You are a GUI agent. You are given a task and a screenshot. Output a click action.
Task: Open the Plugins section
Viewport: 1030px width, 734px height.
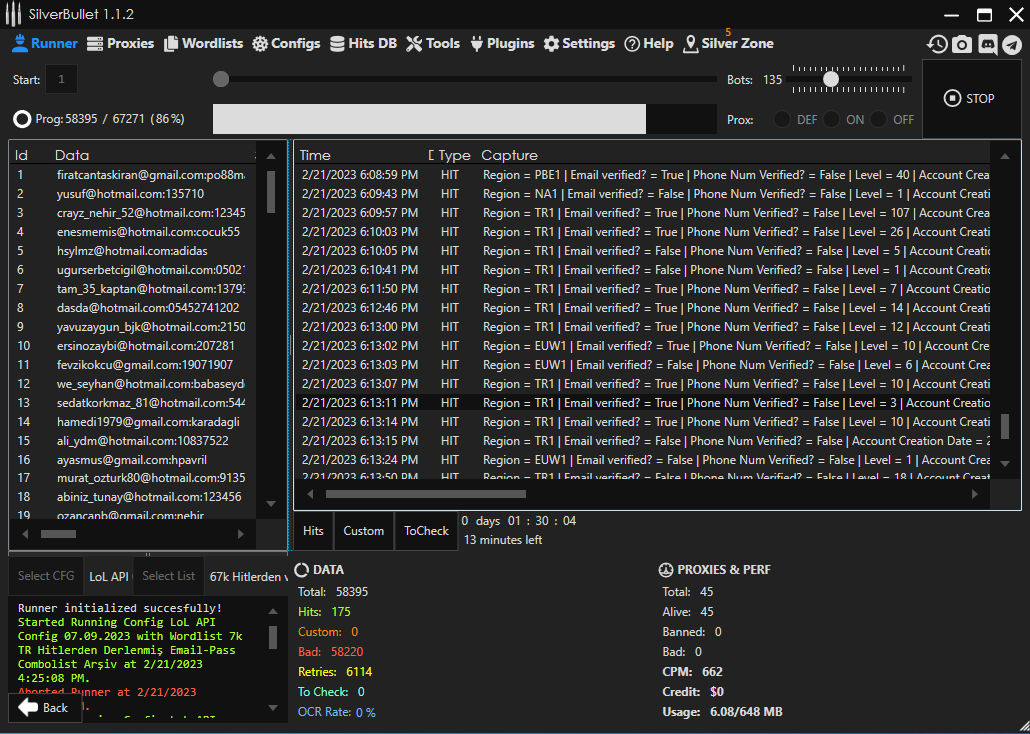[501, 44]
